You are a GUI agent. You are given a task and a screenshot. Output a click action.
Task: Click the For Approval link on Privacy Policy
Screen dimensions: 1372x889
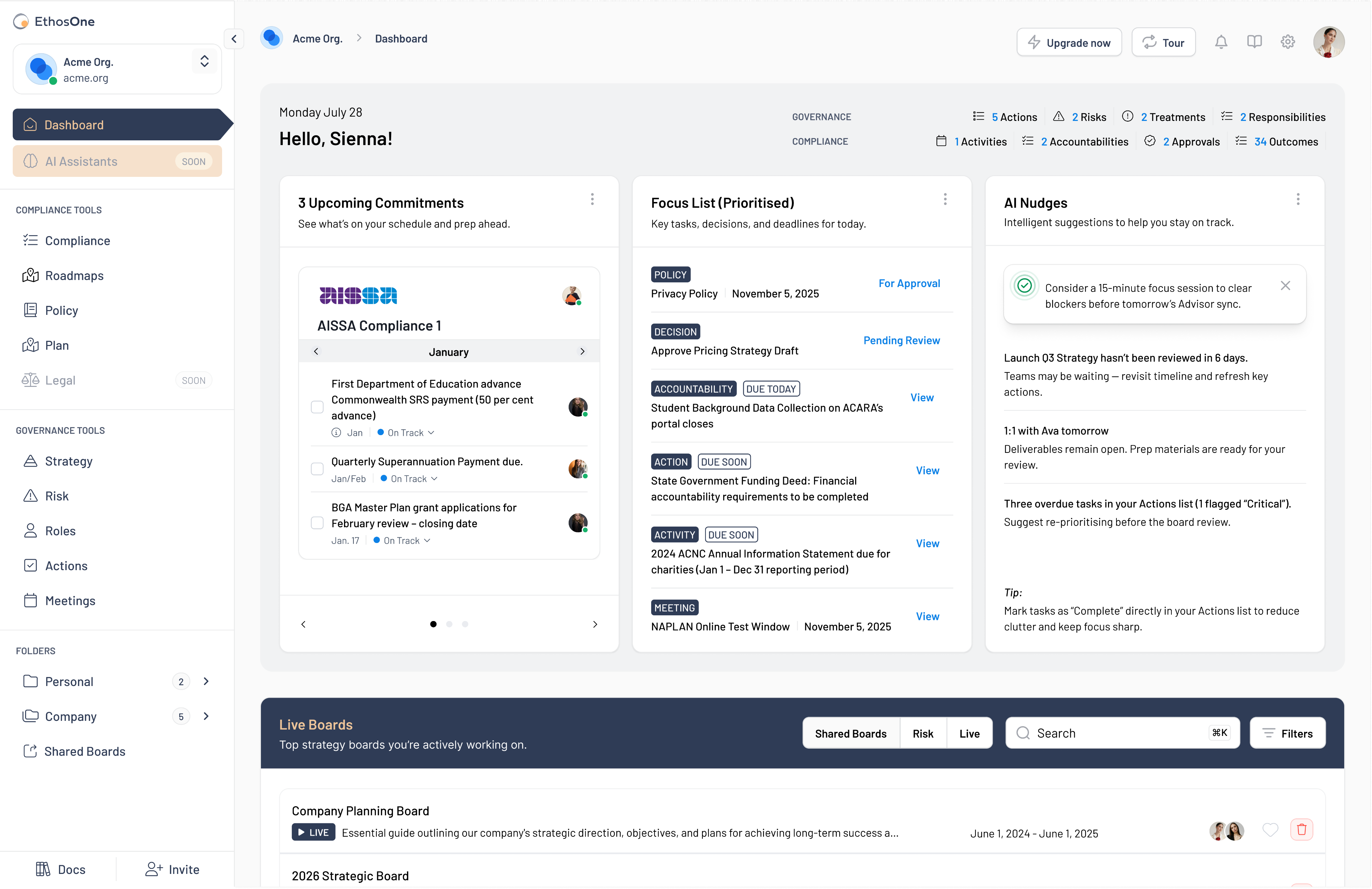909,284
